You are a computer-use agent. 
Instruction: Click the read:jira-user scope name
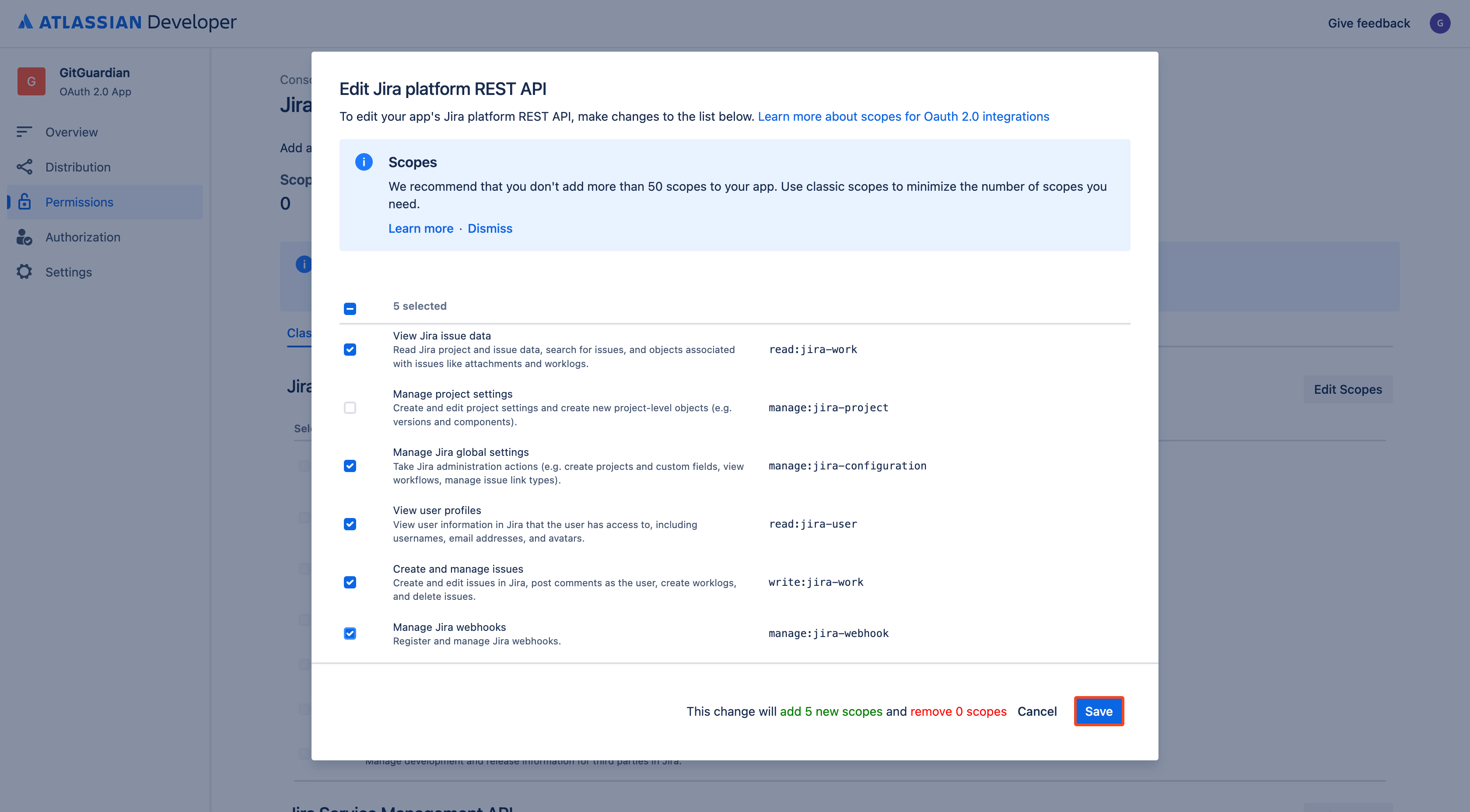click(812, 524)
